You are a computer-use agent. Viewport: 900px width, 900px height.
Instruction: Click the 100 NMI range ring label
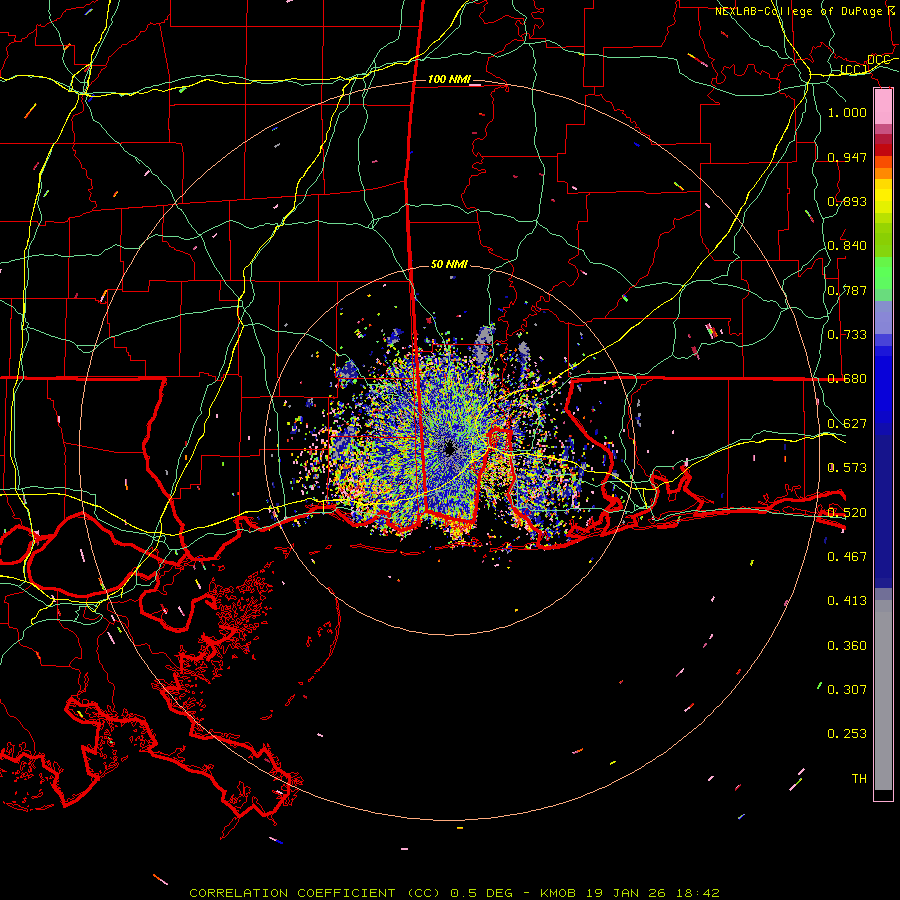(x=449, y=79)
